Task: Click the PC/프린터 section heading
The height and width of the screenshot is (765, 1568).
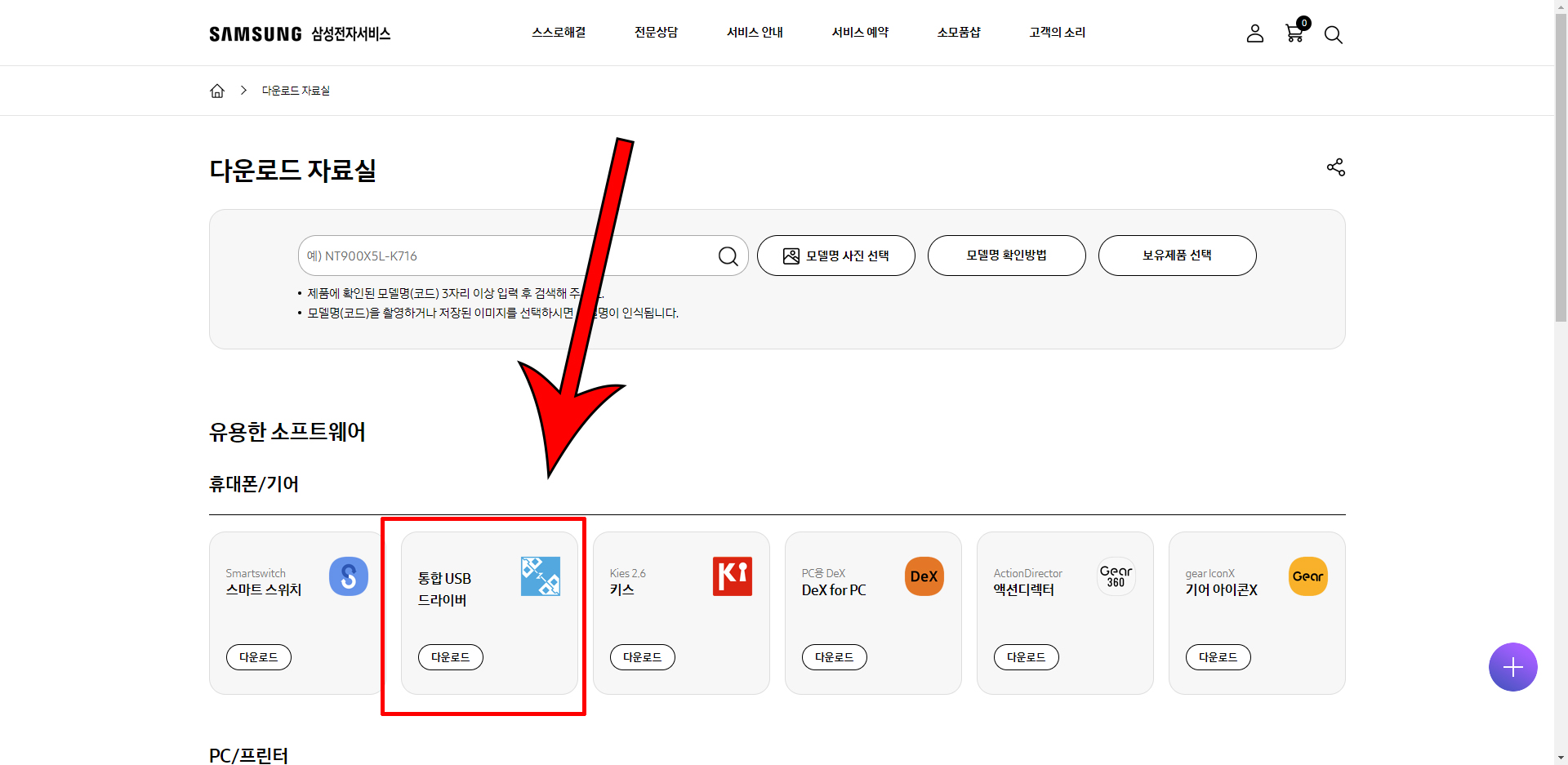Action: click(x=249, y=755)
